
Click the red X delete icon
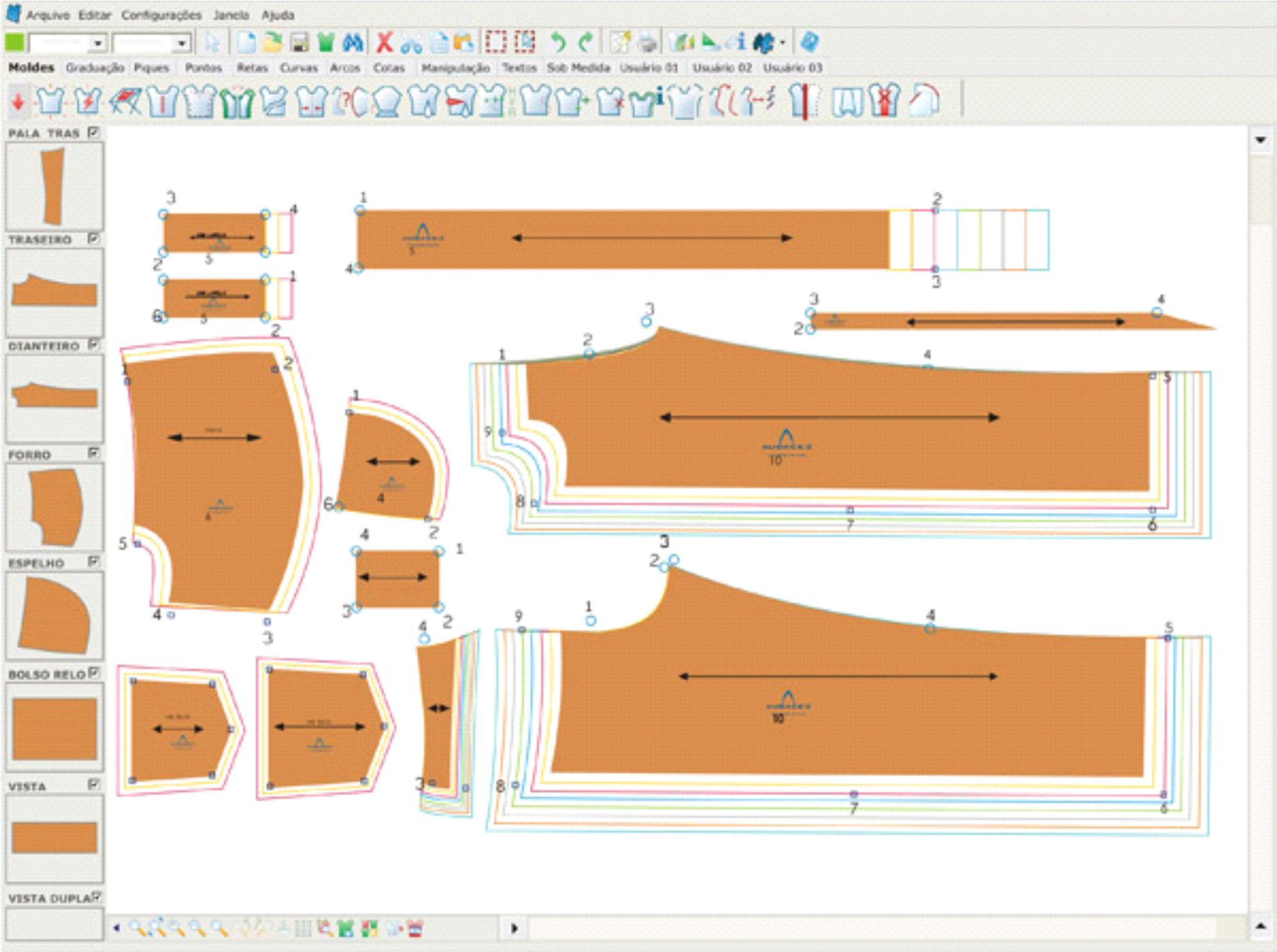pos(384,43)
